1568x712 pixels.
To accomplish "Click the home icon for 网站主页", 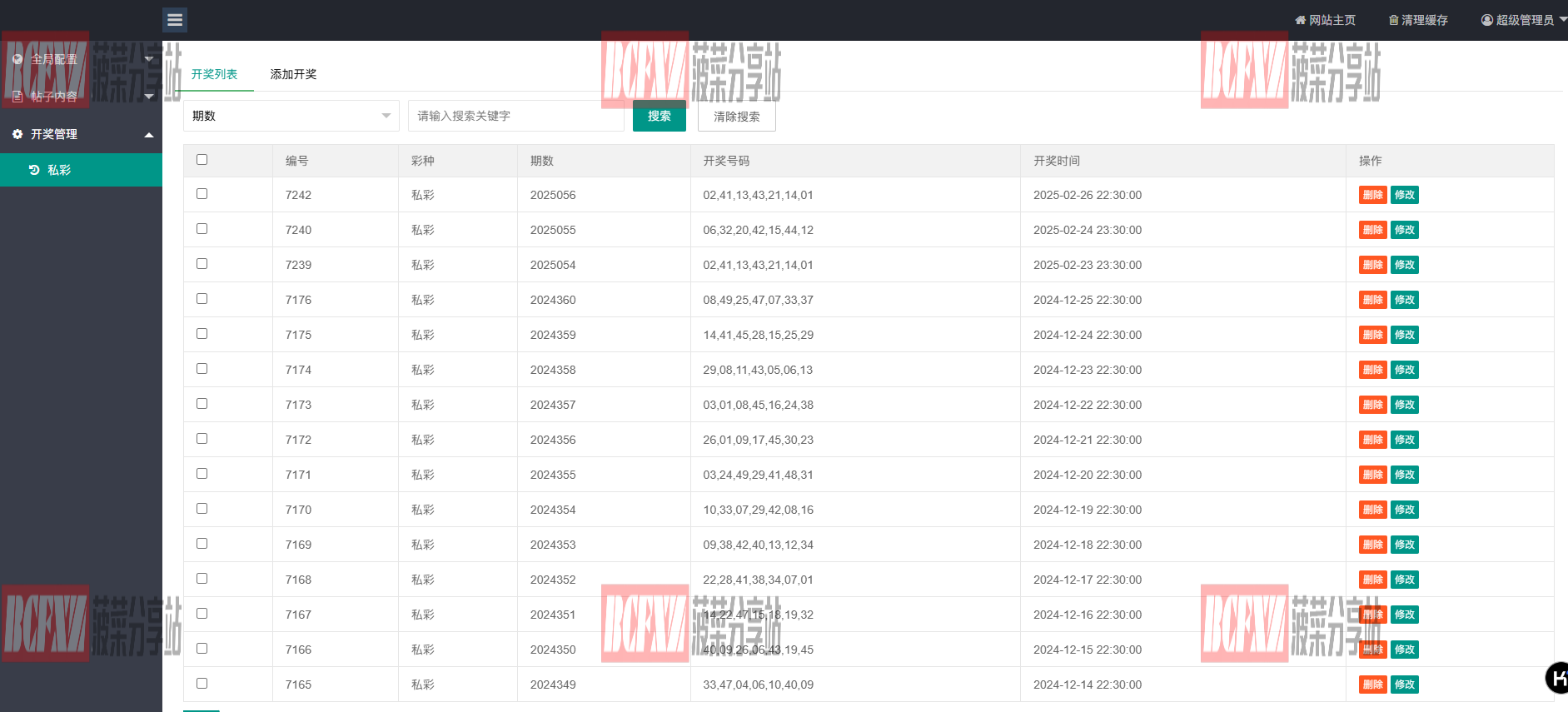I will point(1300,20).
